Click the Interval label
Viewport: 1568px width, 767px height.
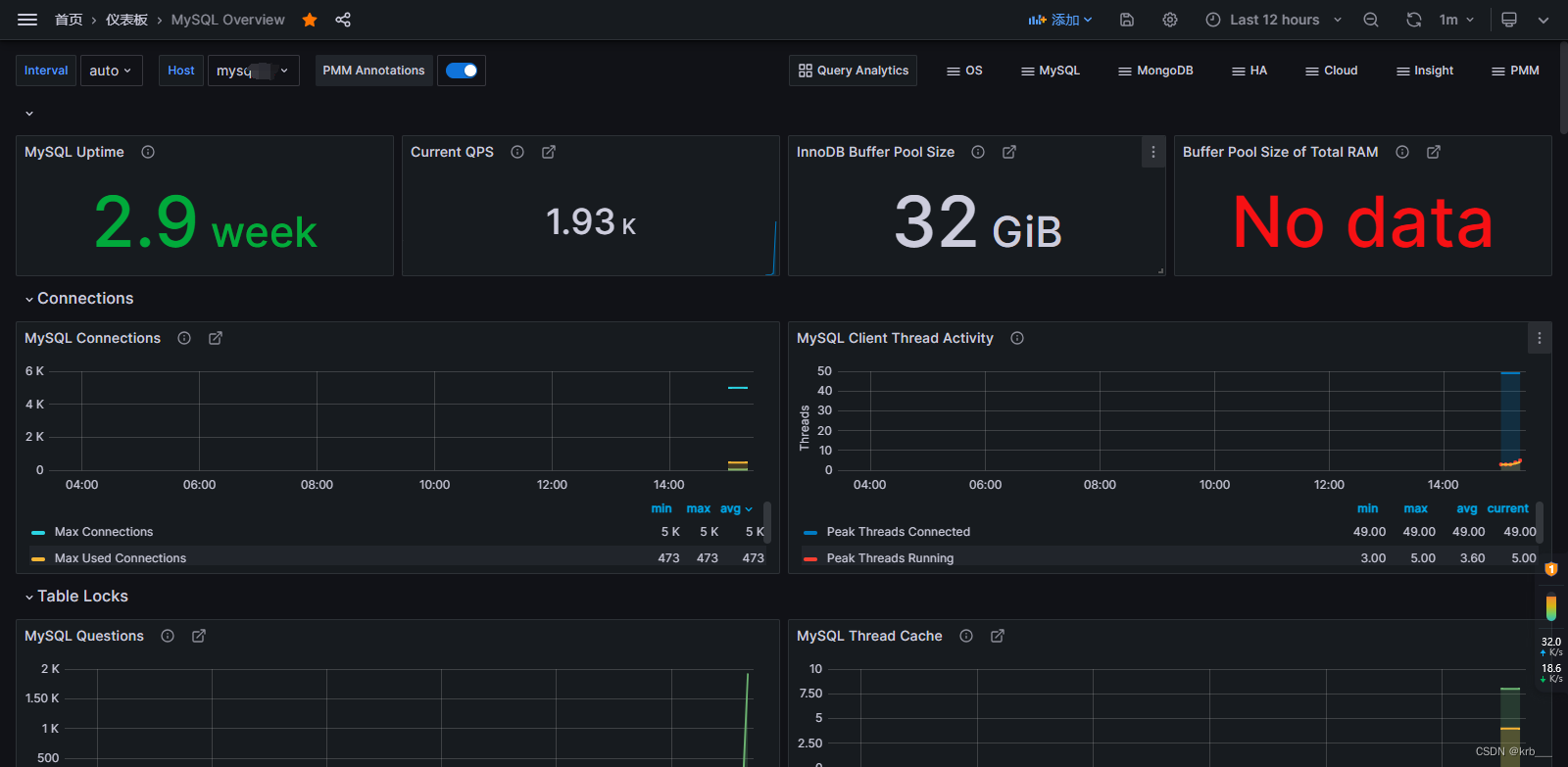tap(46, 71)
